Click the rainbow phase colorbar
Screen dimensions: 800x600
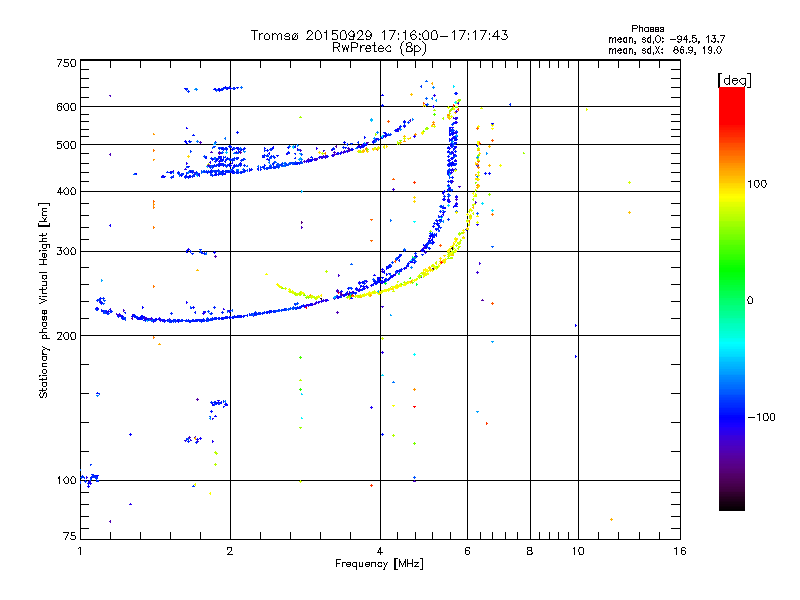point(732,299)
